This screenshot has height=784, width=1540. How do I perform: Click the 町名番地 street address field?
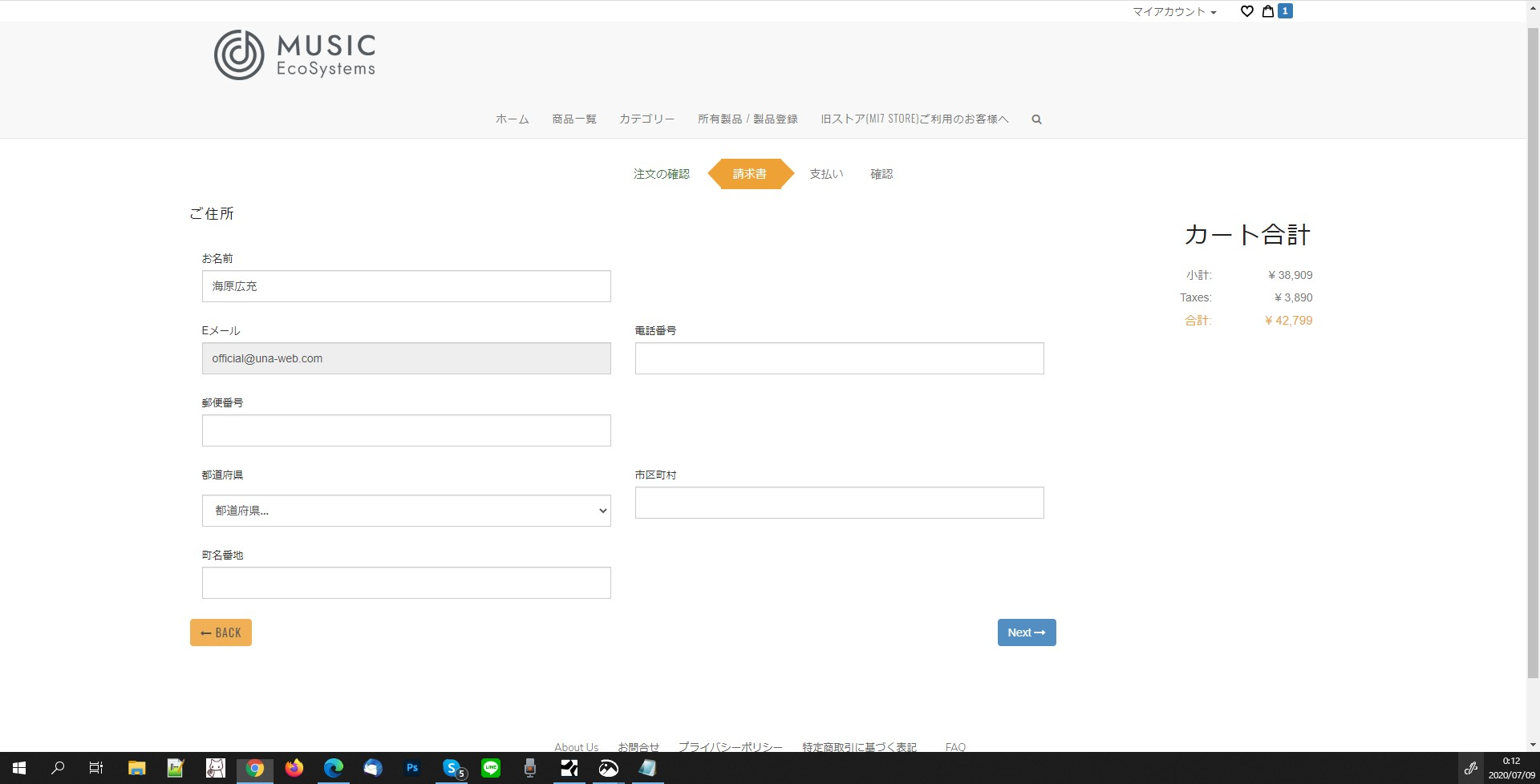point(406,583)
